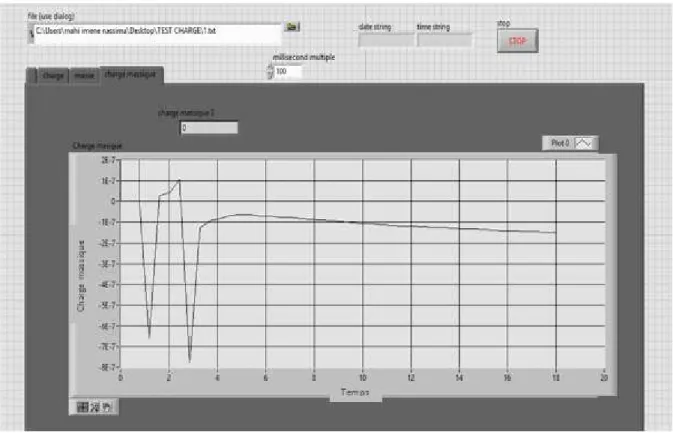Image resolution: width=673 pixels, height=435 pixels.
Task: Click the Charge massique graph title label
Action: click(x=97, y=146)
